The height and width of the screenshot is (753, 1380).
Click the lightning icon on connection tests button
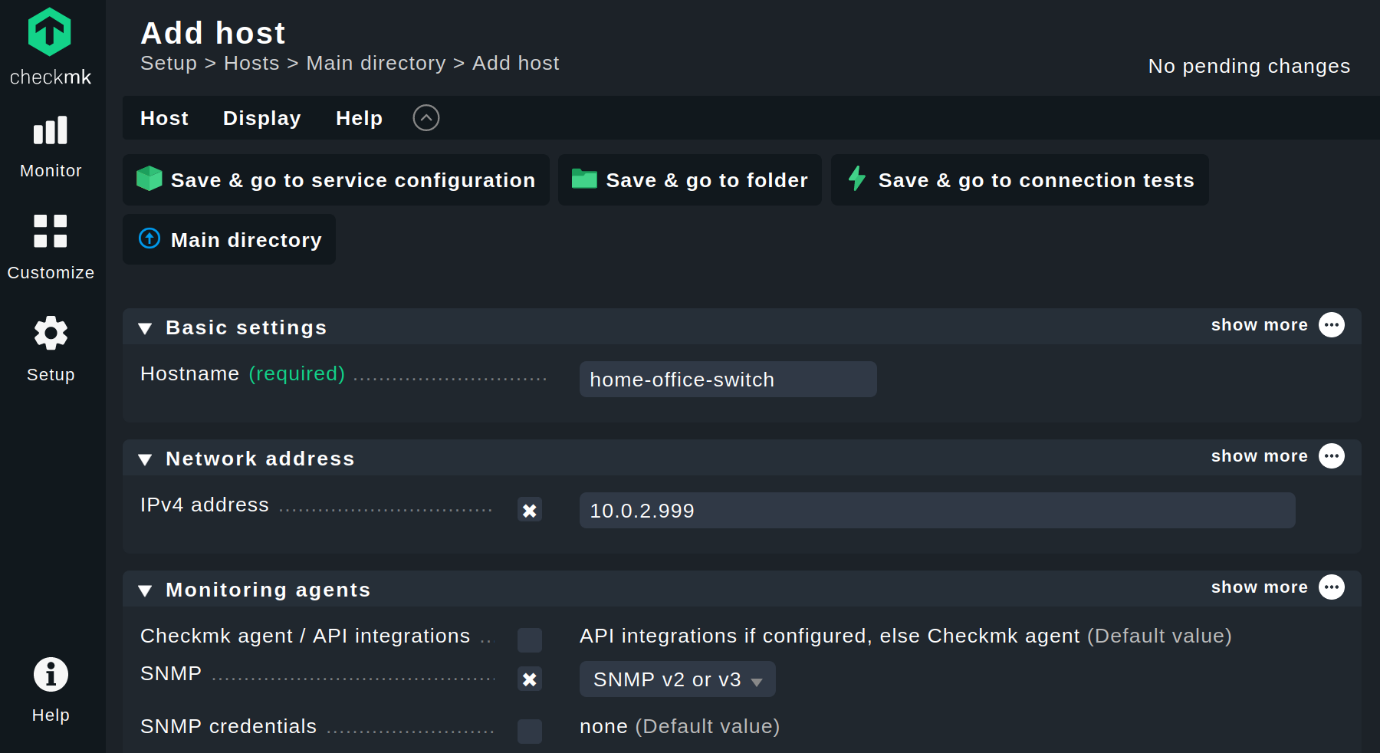click(x=857, y=180)
